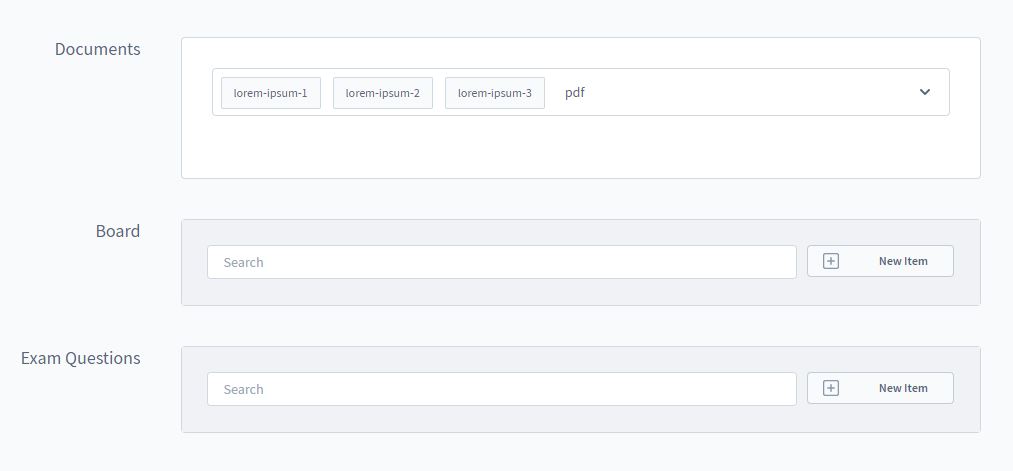Click the Search placeholder text in Exam Questions
The image size is (1013, 471).
pos(244,389)
